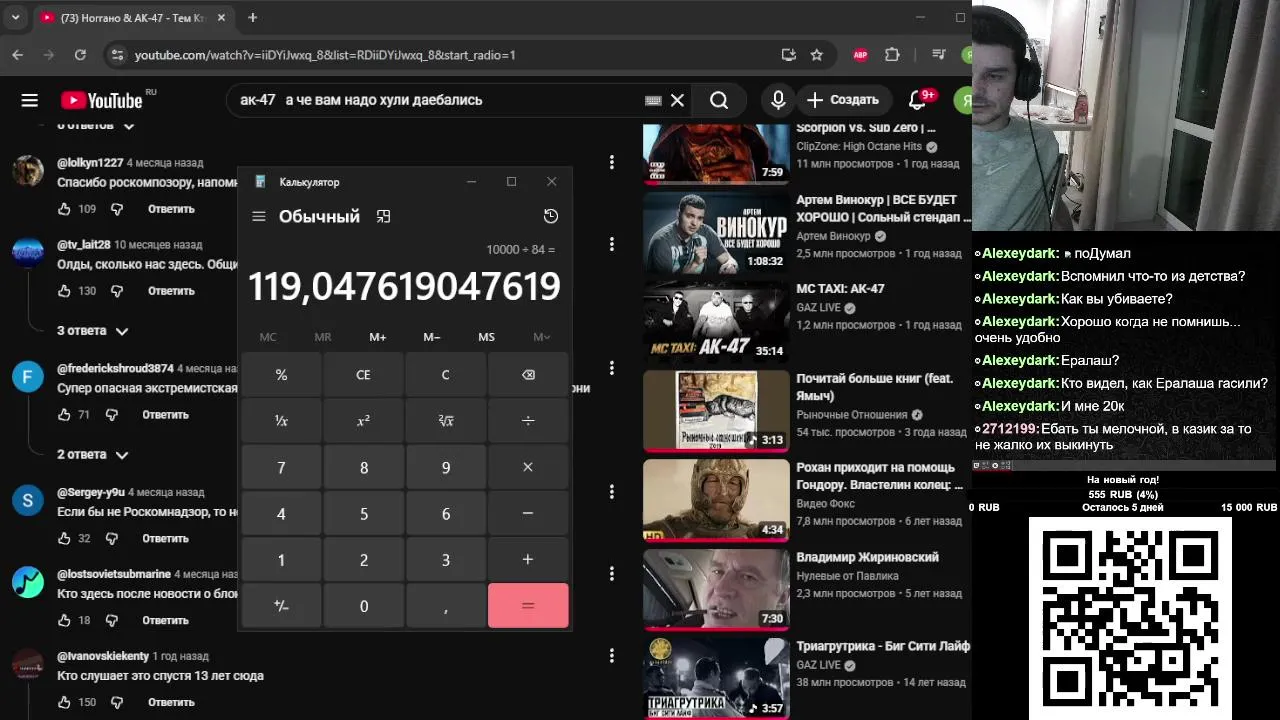The image size is (1280, 720).
Task: Open options menu for @lolkyn1227 comment
Action: [x=612, y=162]
